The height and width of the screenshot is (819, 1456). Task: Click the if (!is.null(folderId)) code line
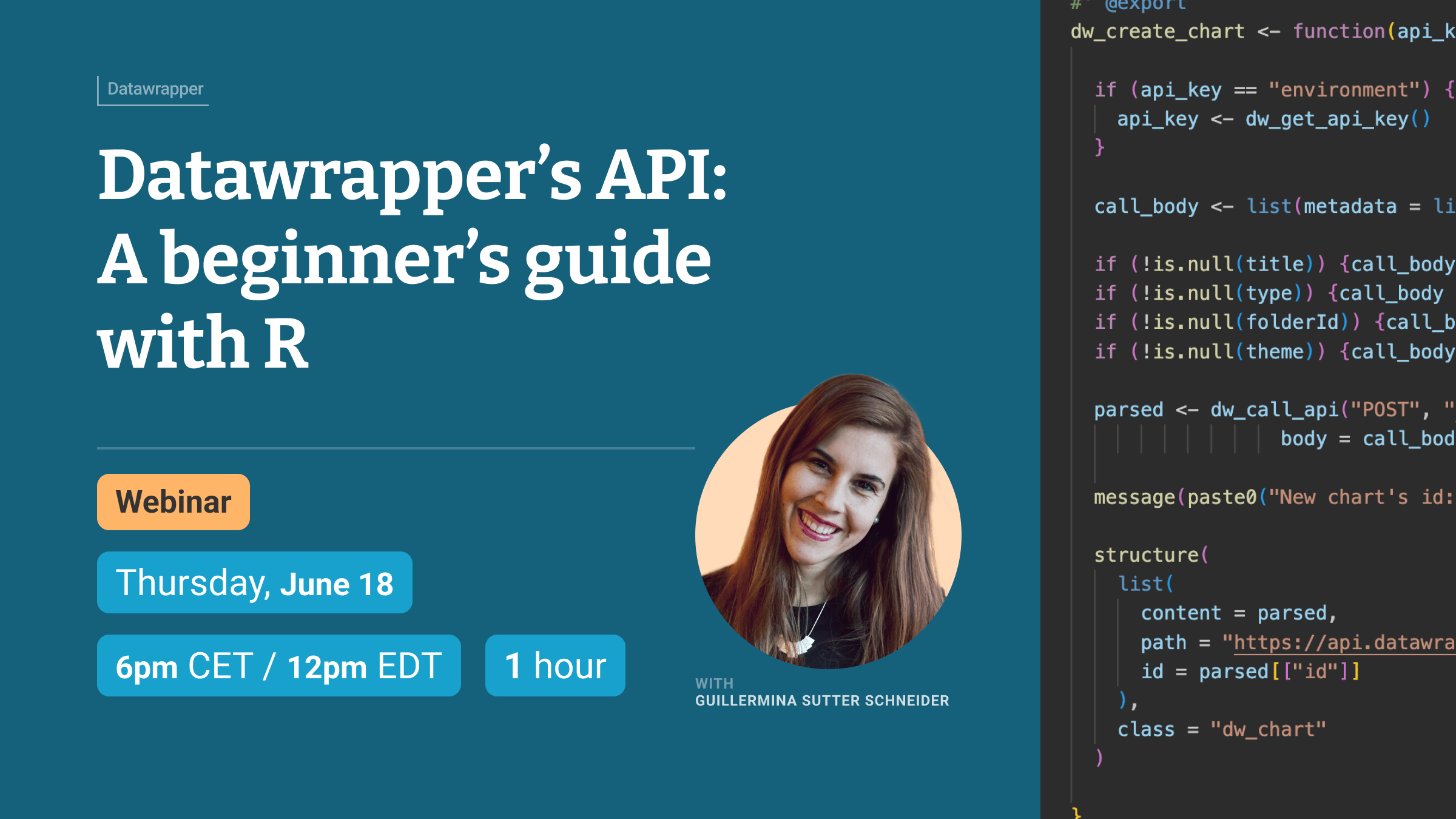pos(1275,322)
